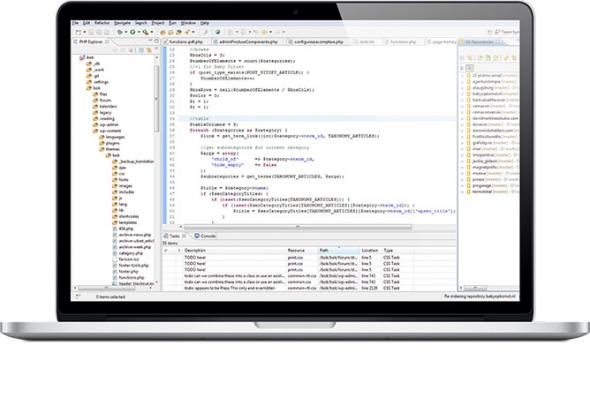Screen dimensions: 590x398
Task: Expand the babysplkomst.nl repository node
Action: [x=462, y=94]
